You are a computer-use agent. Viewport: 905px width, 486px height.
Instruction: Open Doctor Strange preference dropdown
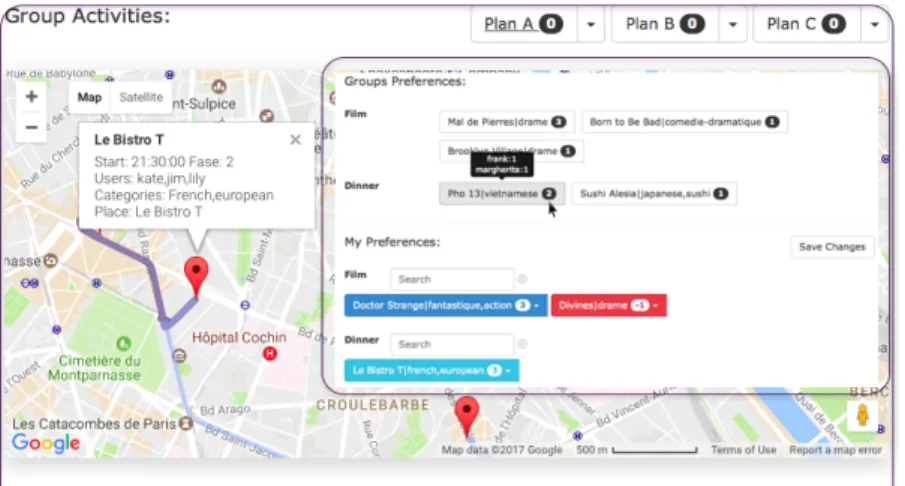[x=537, y=305]
